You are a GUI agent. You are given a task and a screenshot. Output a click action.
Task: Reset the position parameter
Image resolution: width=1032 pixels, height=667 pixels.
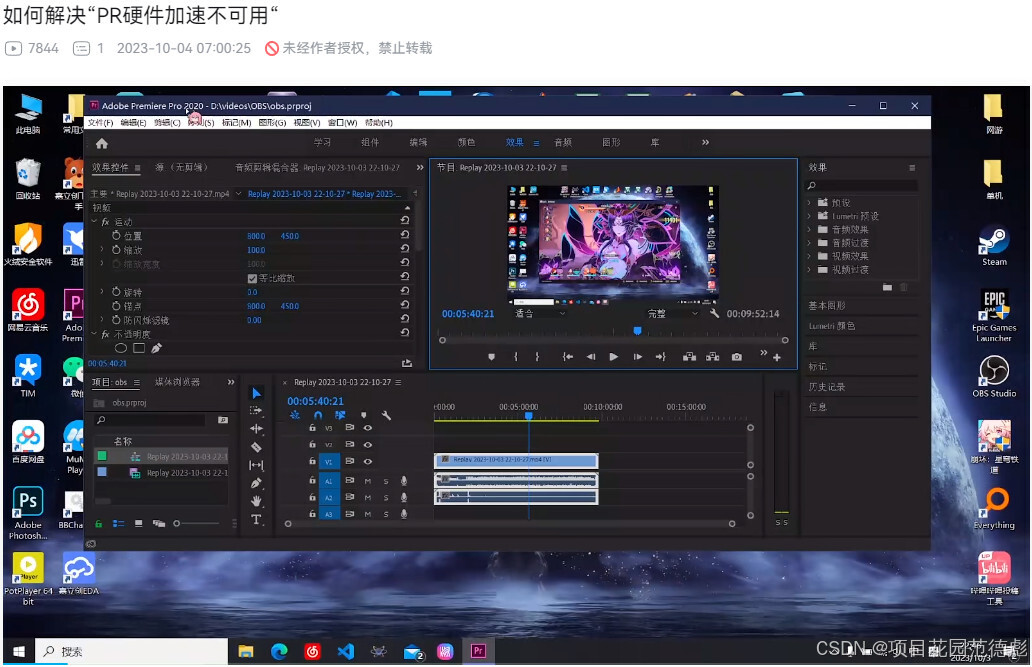[x=405, y=235]
